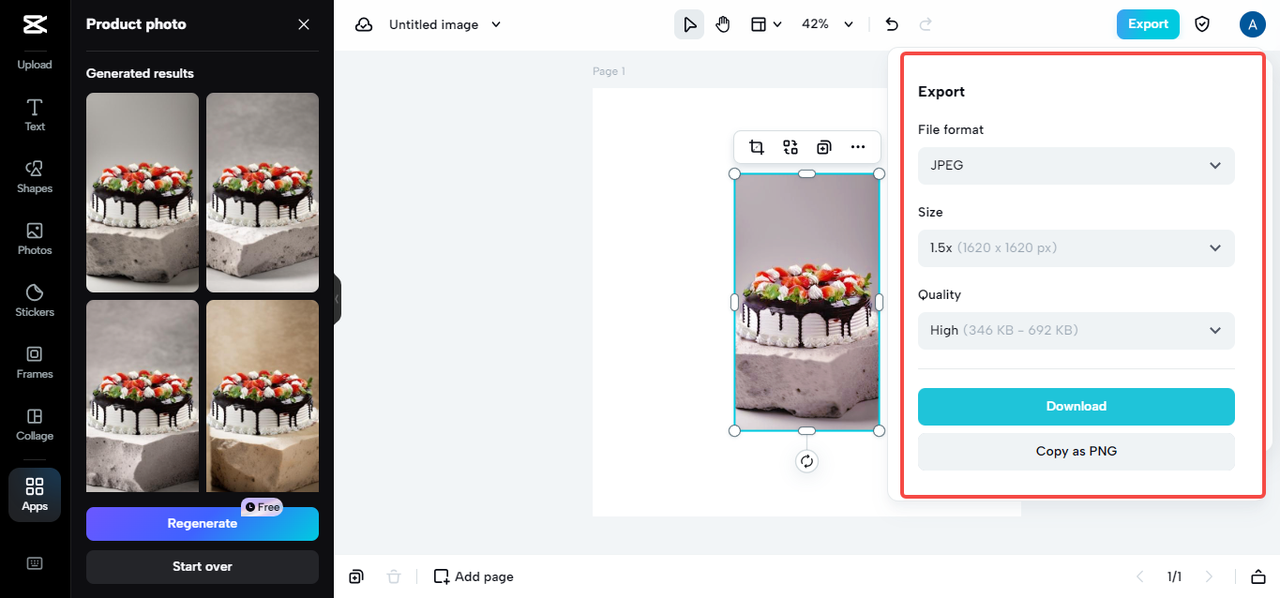Select the beige-toned generated result thumbnail

pos(262,396)
